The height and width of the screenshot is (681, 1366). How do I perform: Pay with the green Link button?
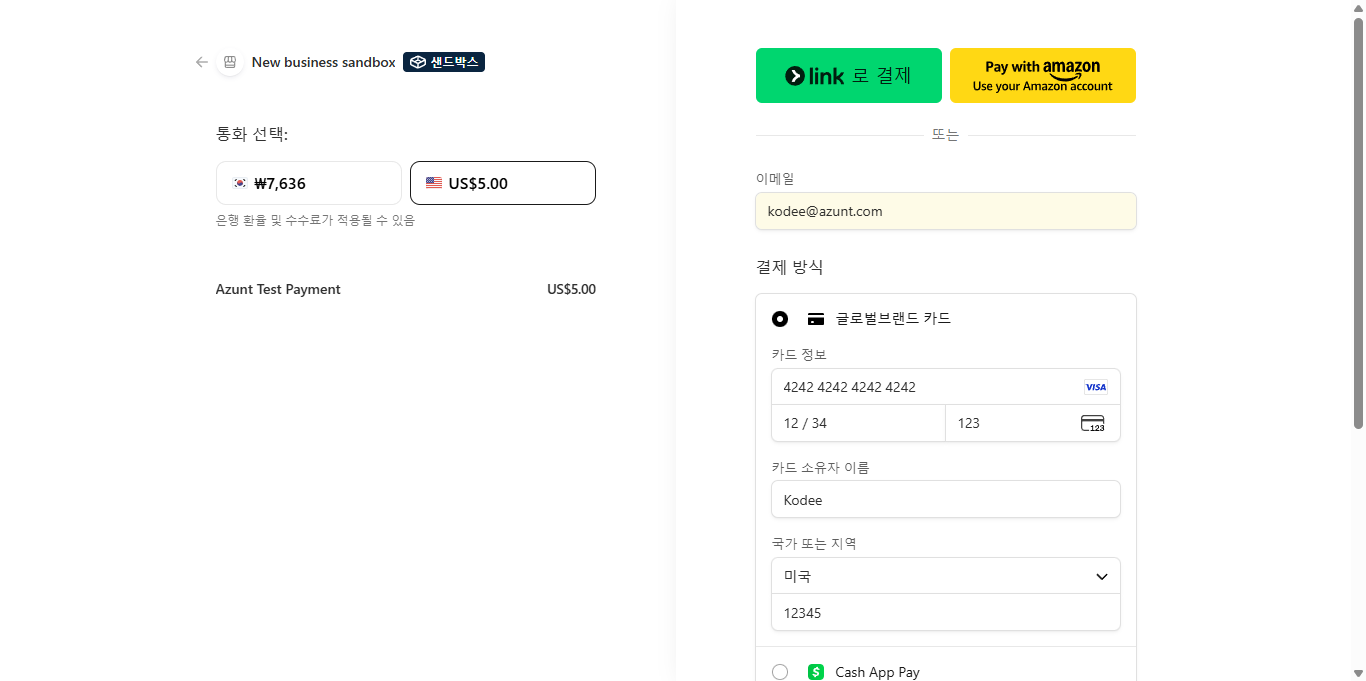(848, 75)
